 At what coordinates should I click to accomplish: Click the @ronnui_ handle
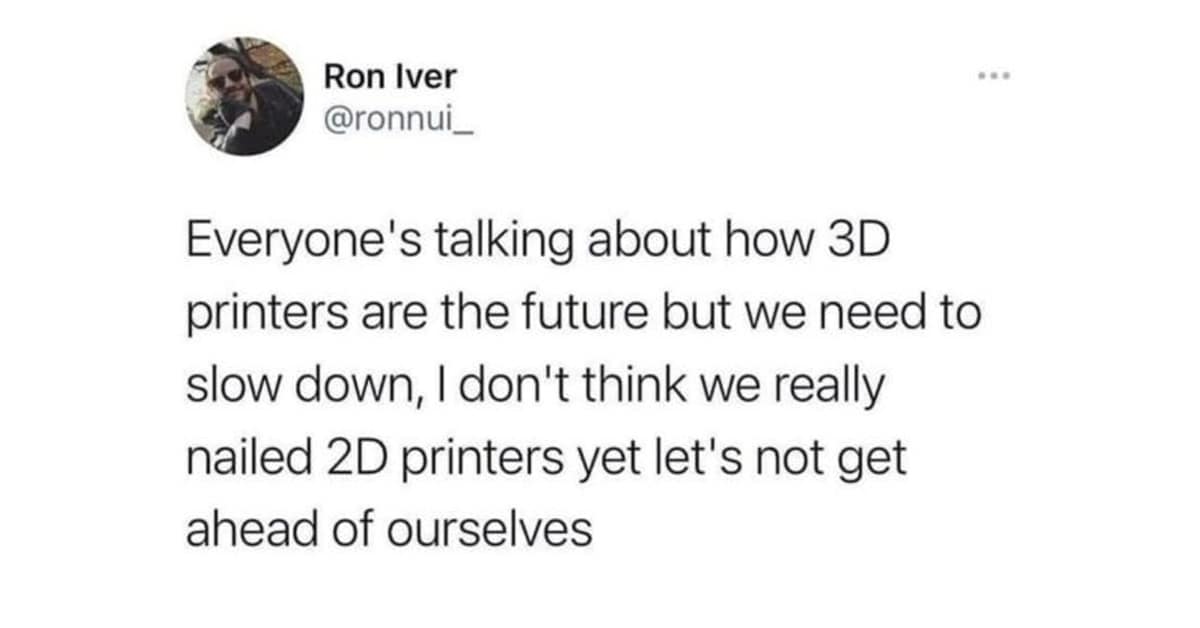coord(390,116)
